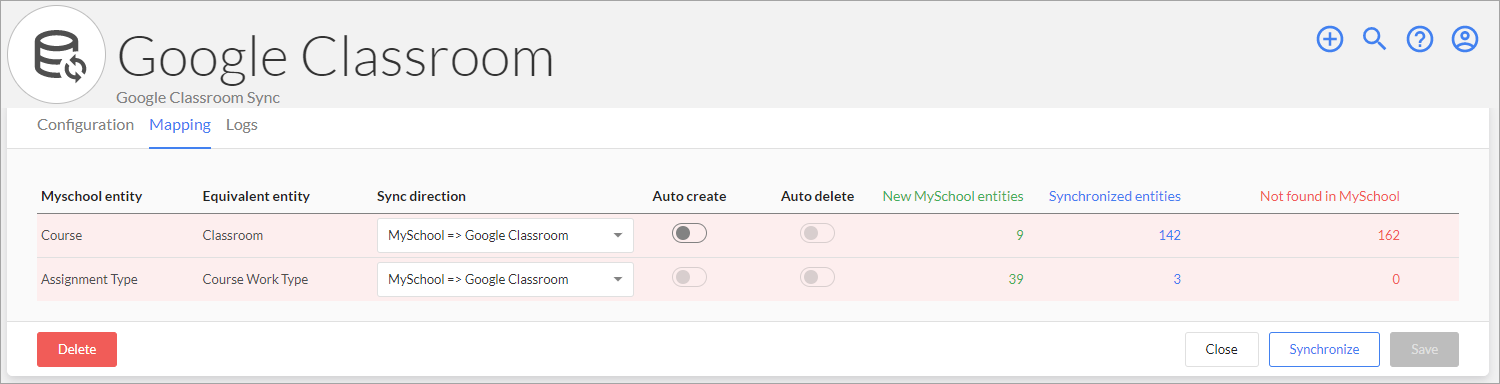
Task: Open the user account profile icon
Action: tap(1465, 39)
